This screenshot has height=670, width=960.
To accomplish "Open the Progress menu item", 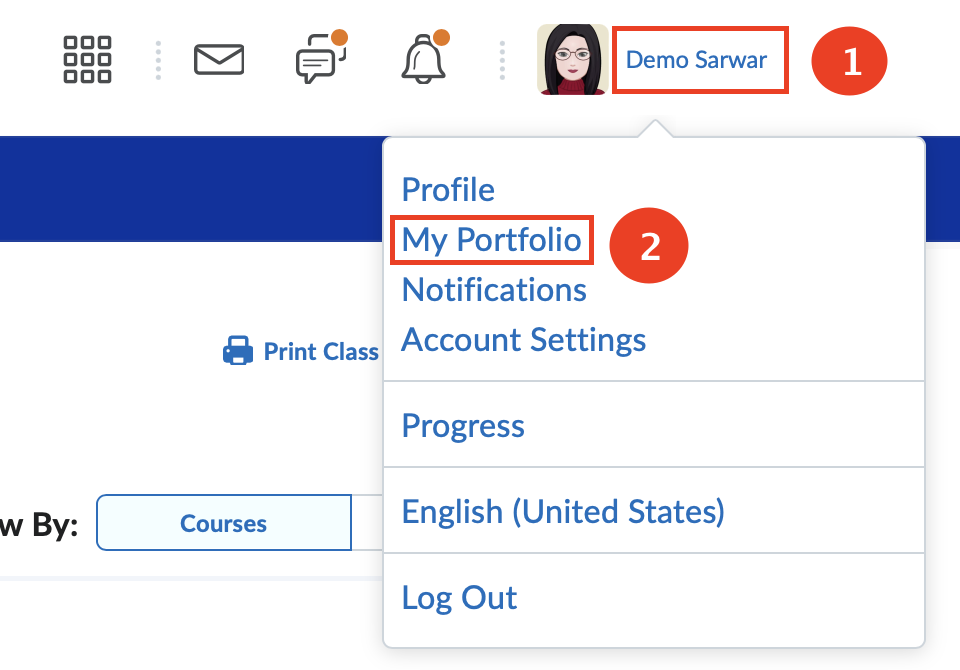I will point(463,426).
